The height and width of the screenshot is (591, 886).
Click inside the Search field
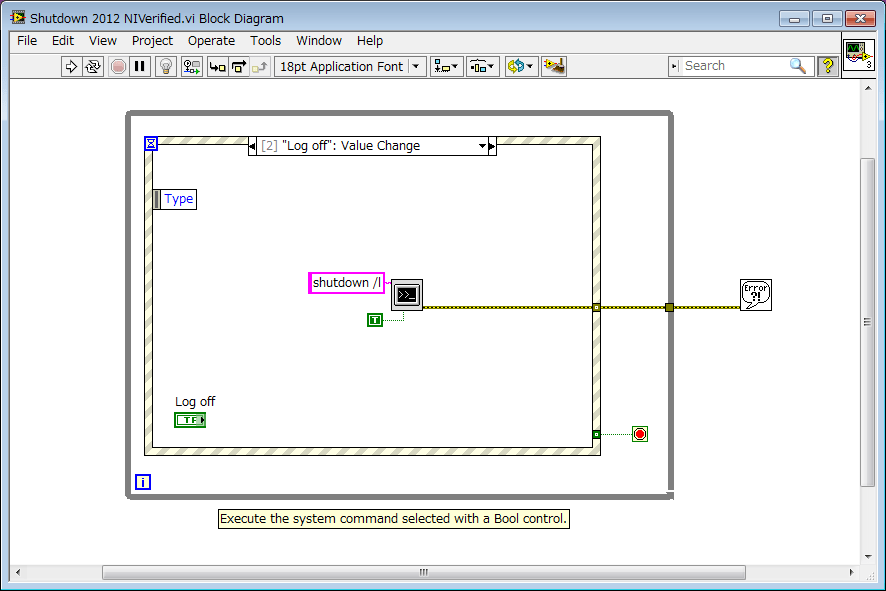click(x=735, y=66)
